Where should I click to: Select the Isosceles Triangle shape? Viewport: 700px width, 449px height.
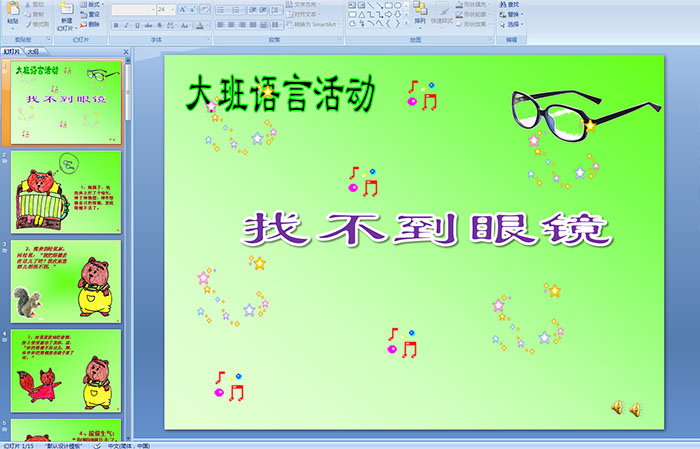pos(362,15)
